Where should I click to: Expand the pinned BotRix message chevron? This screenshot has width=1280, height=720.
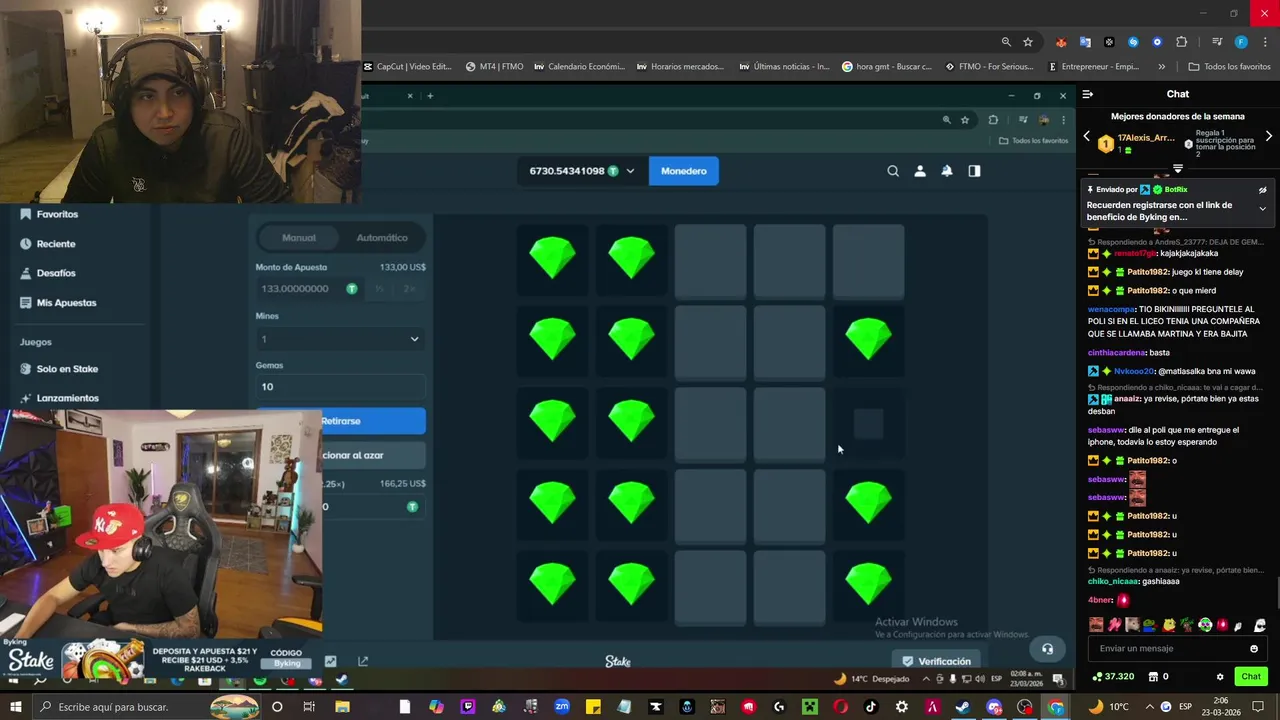point(1263,209)
